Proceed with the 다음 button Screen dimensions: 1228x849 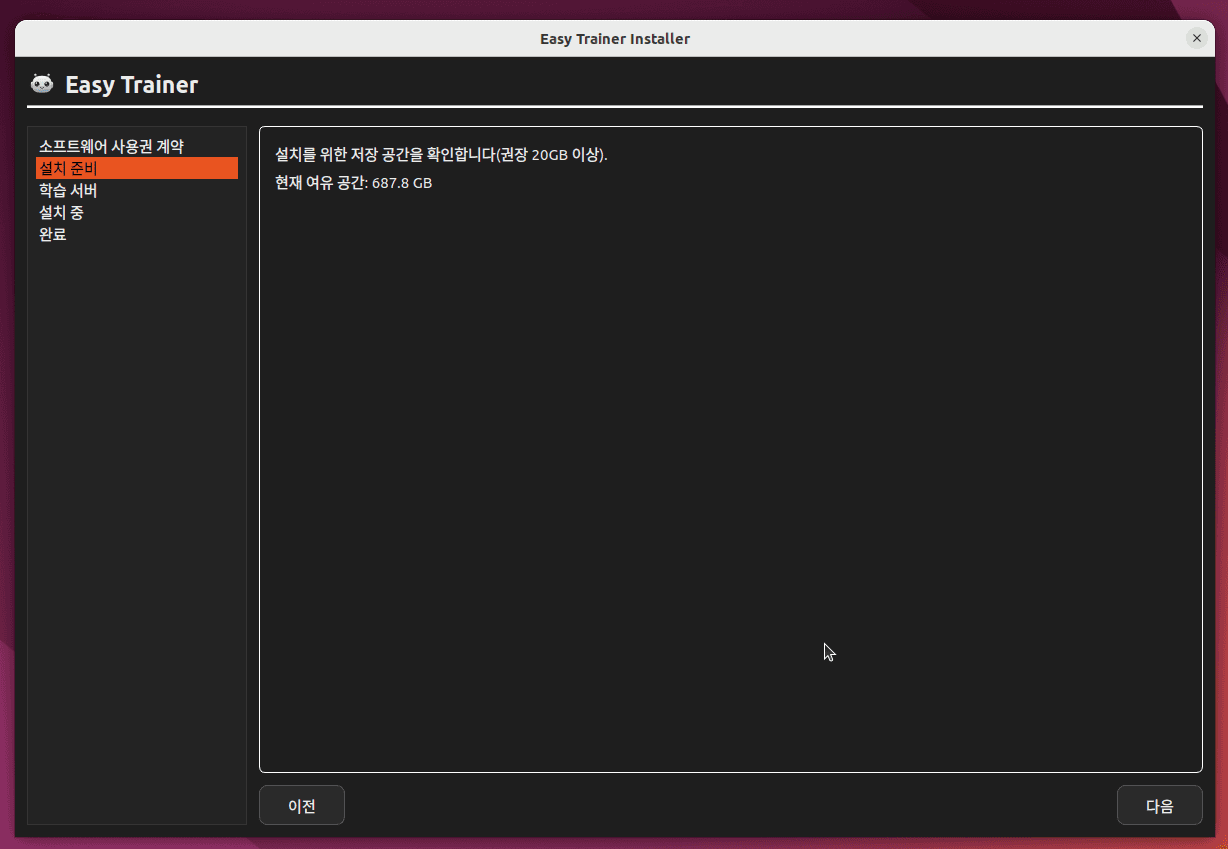pos(1160,806)
